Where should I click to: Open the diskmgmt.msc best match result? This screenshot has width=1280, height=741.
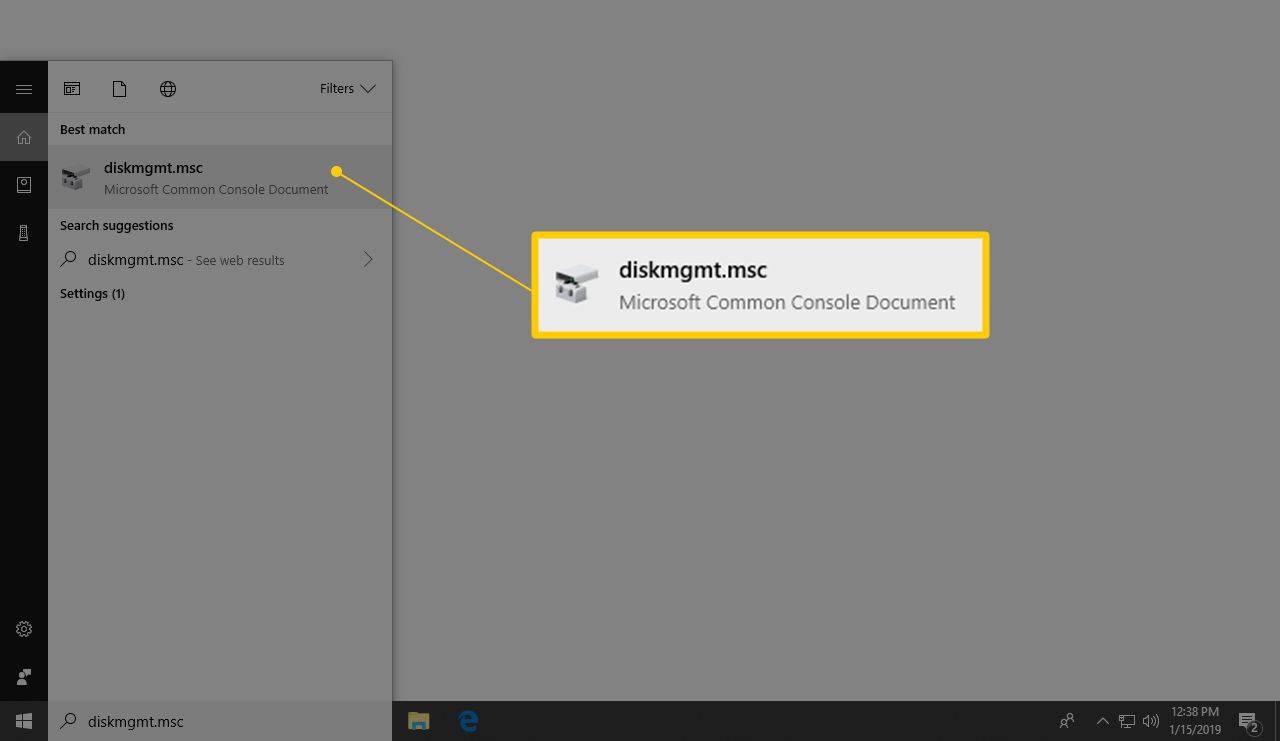click(220, 177)
